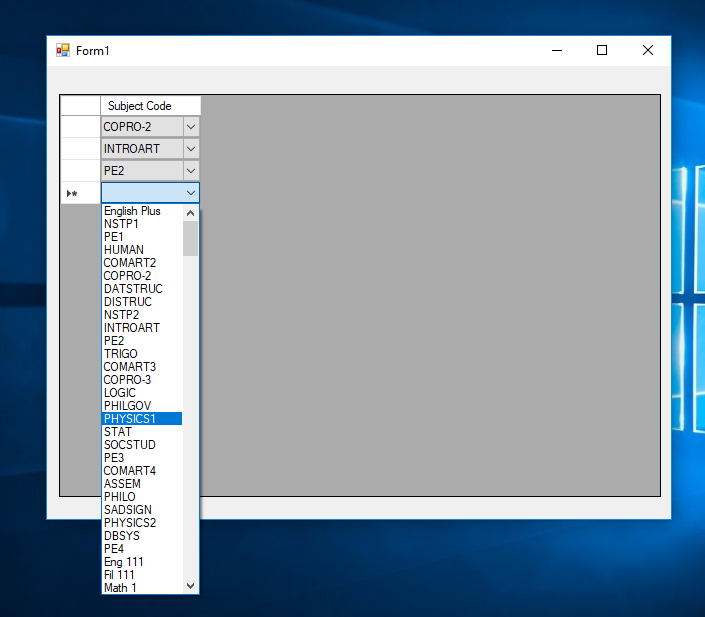Collapse the open combo box in new row
This screenshot has height=617, width=705.
(x=191, y=192)
